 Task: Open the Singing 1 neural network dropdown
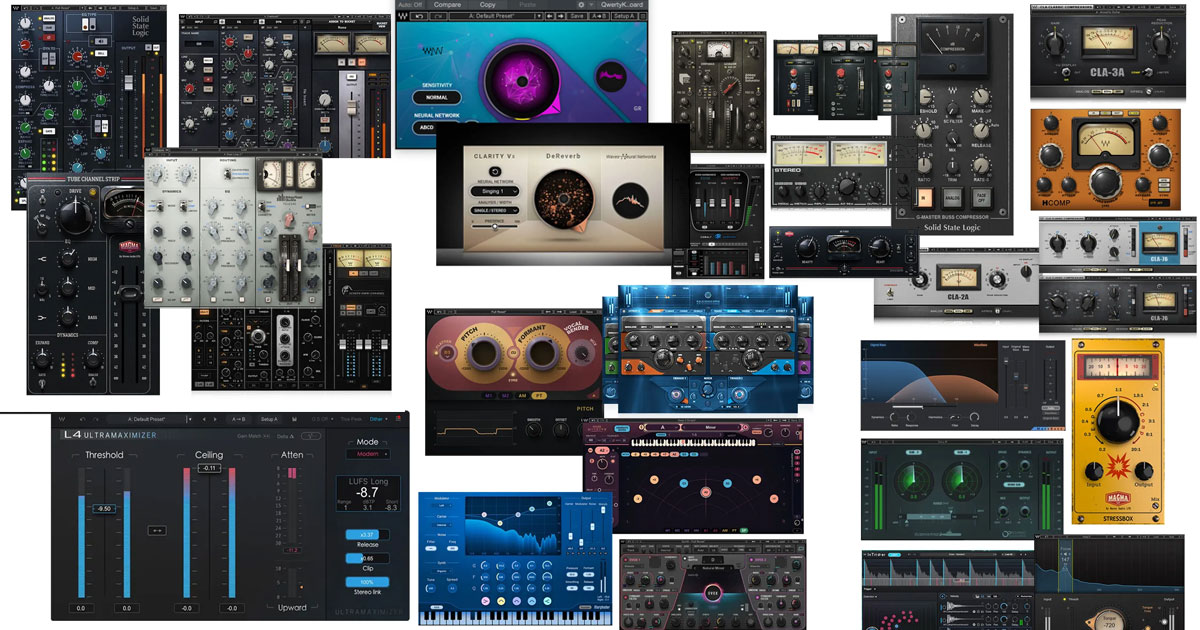(x=495, y=191)
